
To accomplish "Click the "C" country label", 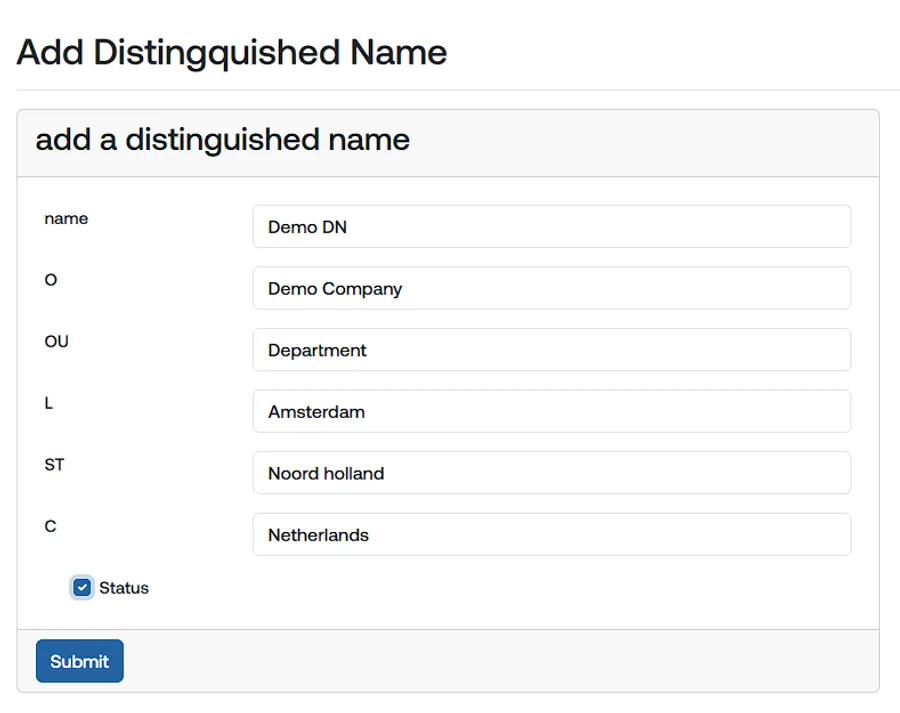I will click(50, 526).
